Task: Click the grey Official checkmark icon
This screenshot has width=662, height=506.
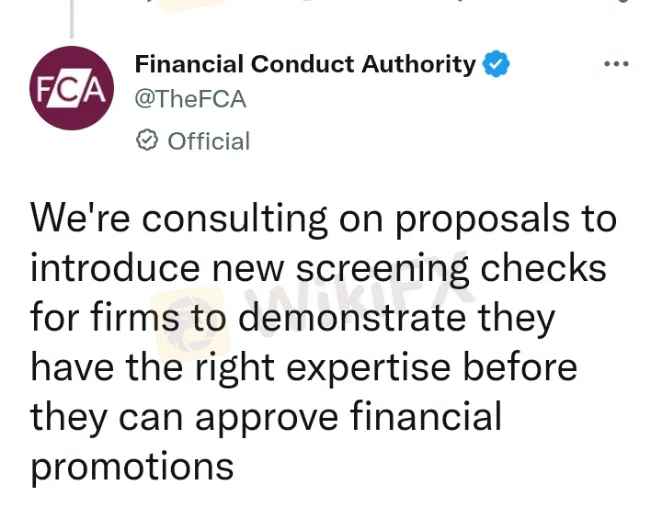Action: pos(146,141)
